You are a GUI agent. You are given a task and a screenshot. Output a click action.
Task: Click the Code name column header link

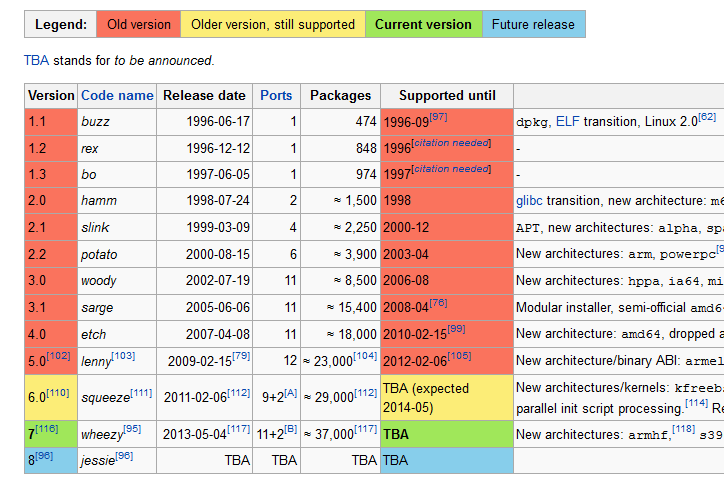117,96
